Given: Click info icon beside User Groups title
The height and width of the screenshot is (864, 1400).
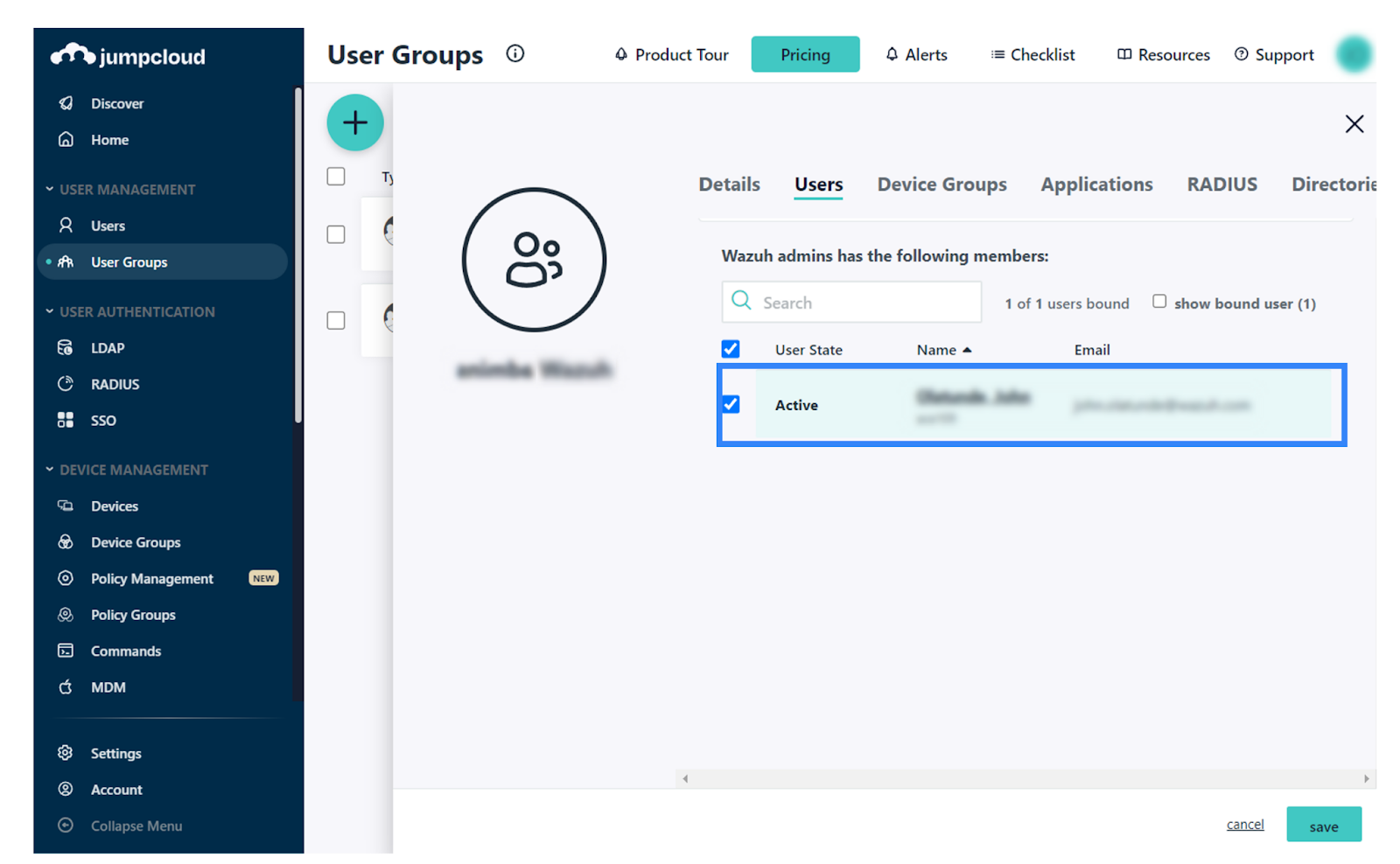Looking at the screenshot, I should tap(515, 54).
